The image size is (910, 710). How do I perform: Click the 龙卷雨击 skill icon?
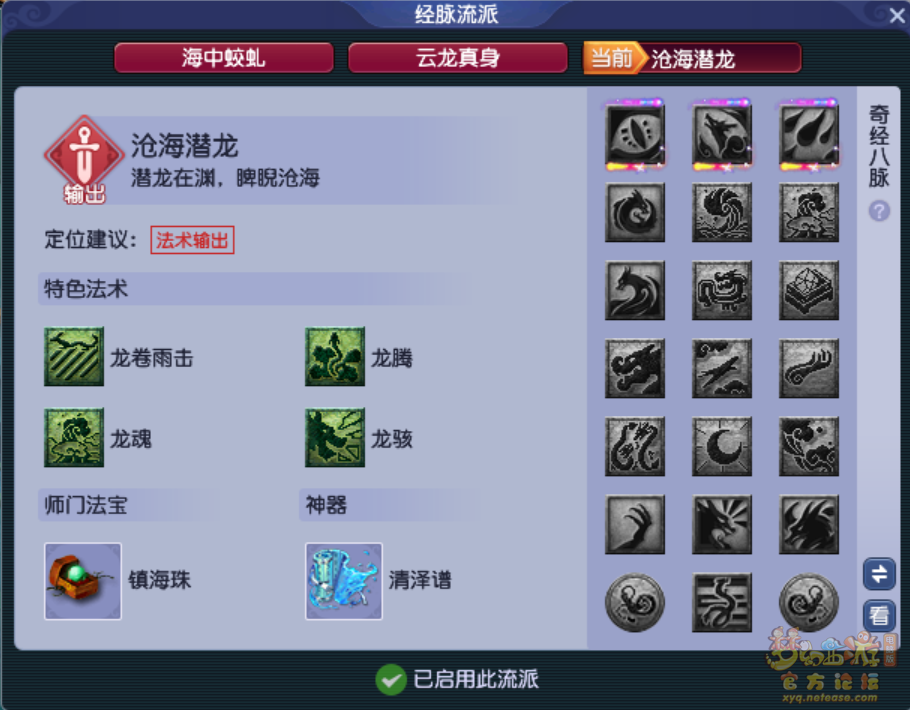(x=74, y=356)
